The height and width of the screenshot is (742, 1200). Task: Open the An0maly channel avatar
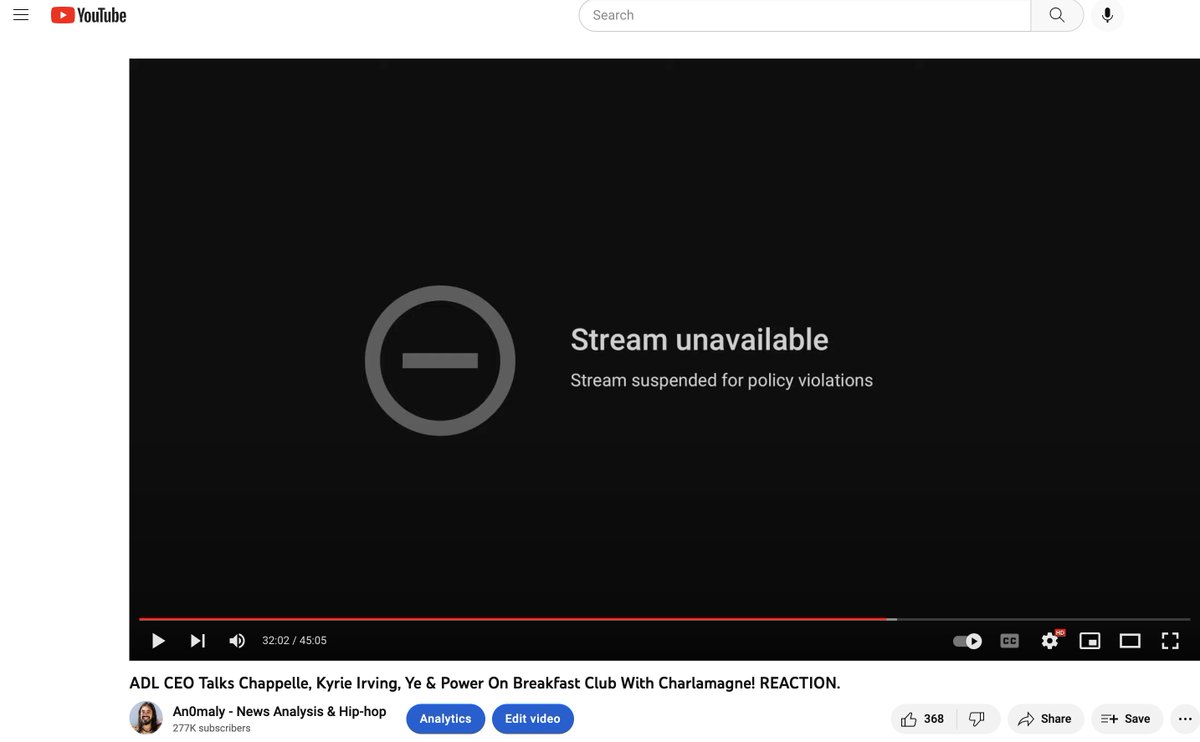pos(146,718)
